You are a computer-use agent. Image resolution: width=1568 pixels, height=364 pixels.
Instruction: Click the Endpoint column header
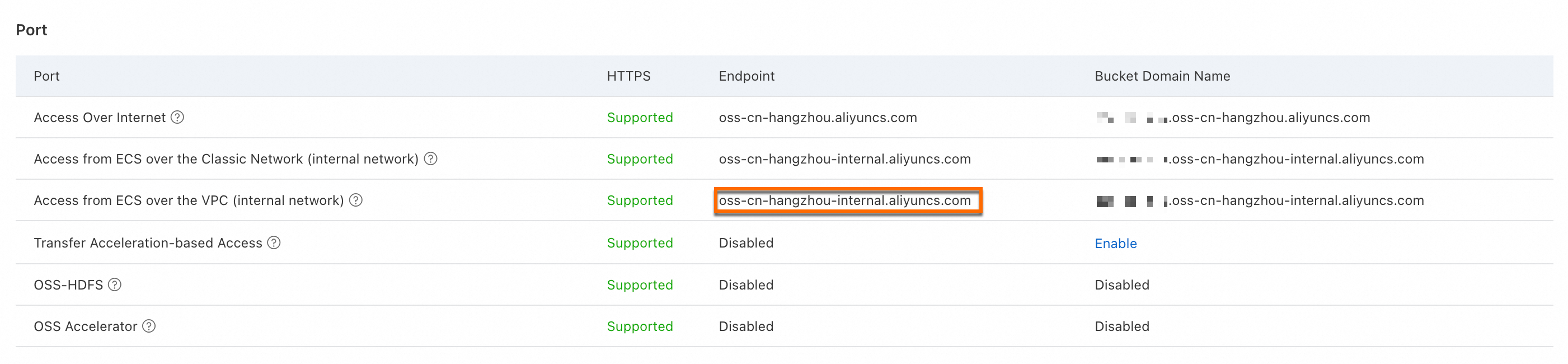click(x=747, y=76)
